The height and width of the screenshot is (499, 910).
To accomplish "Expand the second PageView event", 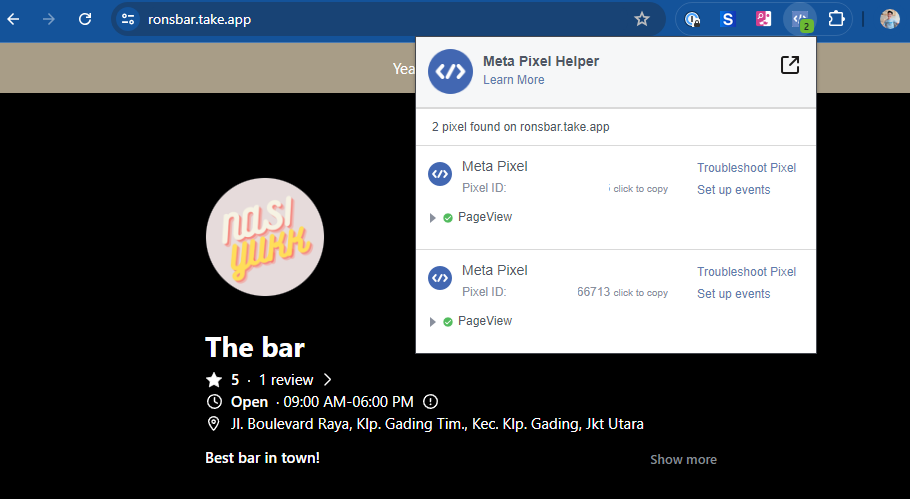I will pyautogui.click(x=432, y=321).
